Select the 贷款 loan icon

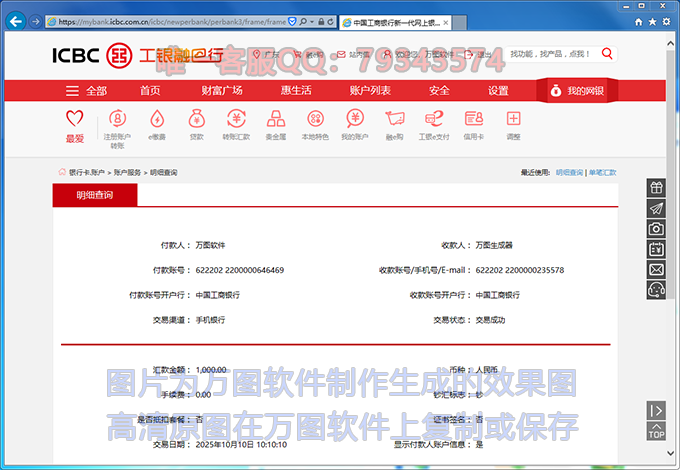point(197,123)
